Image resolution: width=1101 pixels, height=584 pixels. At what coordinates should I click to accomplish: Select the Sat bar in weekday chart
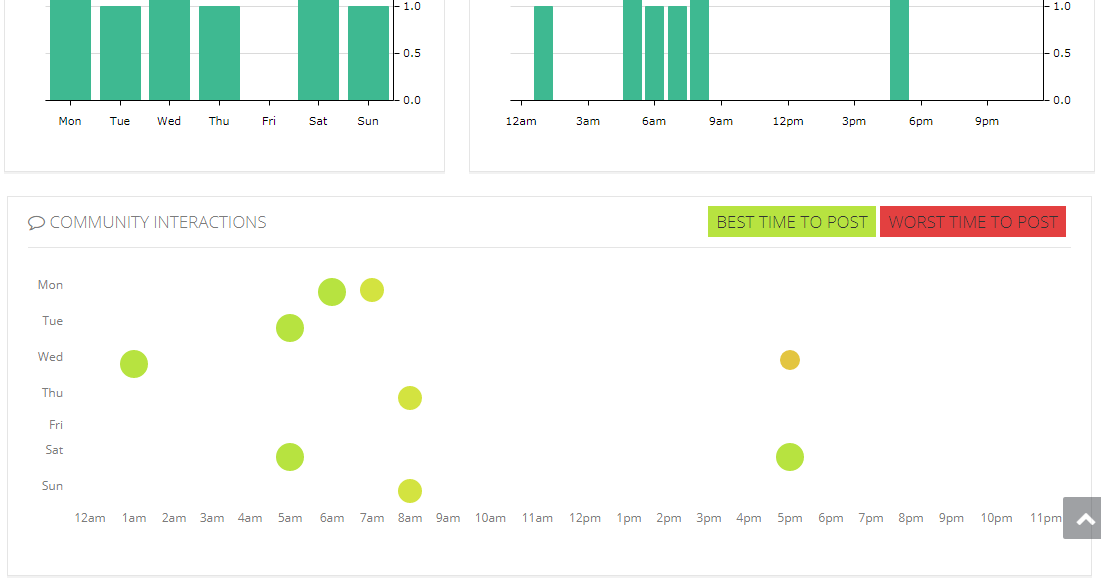[x=318, y=50]
